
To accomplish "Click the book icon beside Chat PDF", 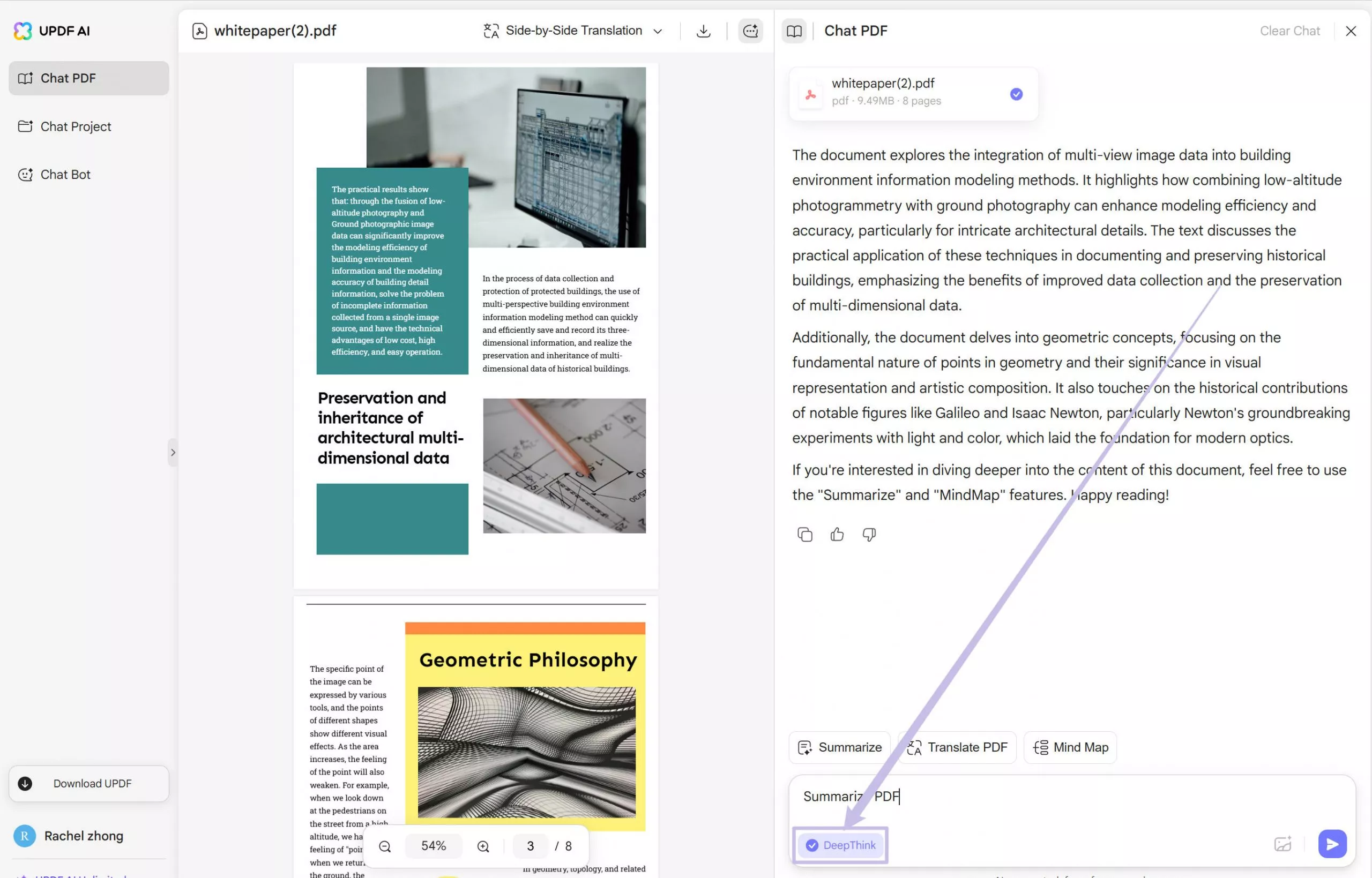I will [x=794, y=31].
